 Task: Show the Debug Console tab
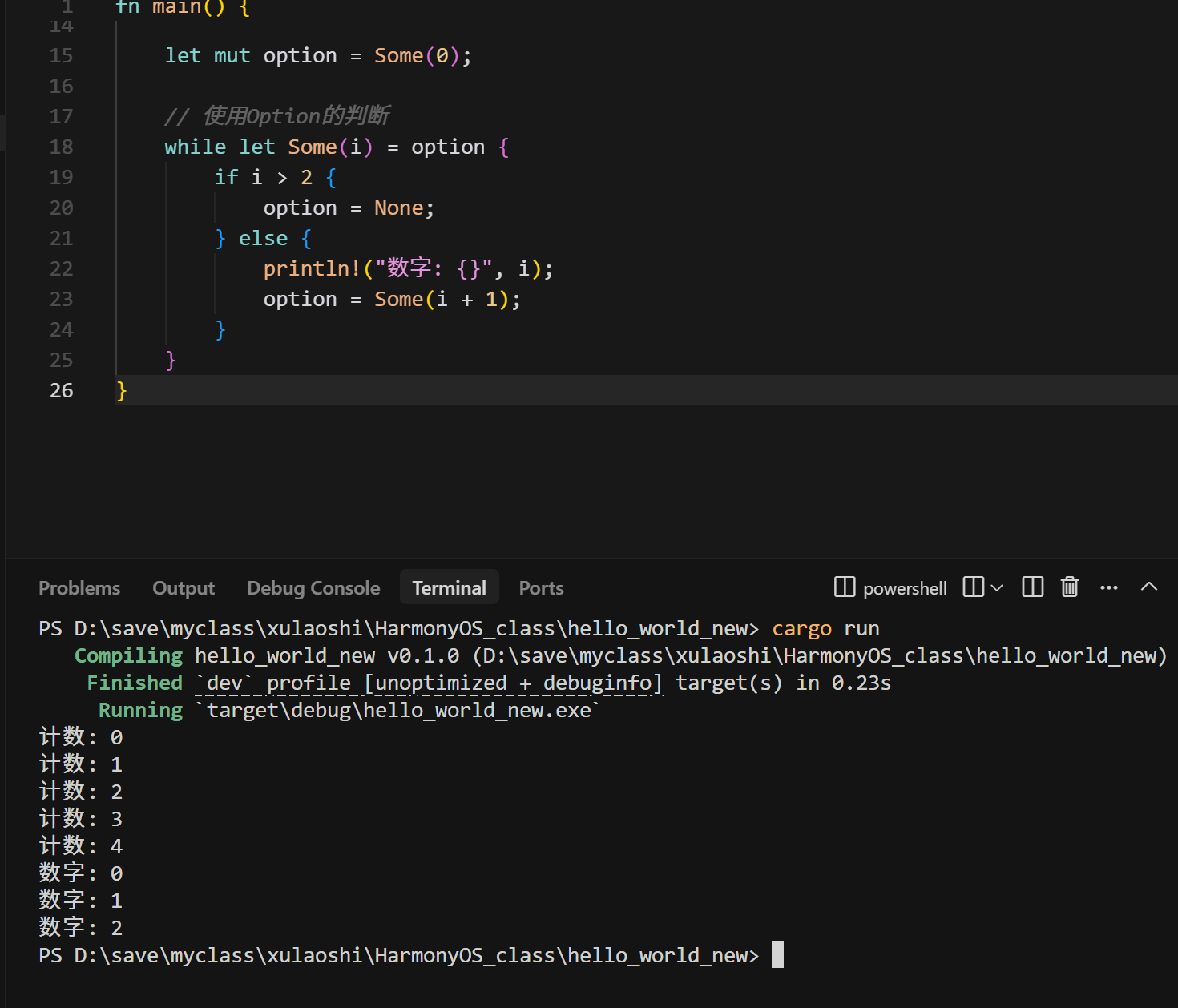(313, 588)
